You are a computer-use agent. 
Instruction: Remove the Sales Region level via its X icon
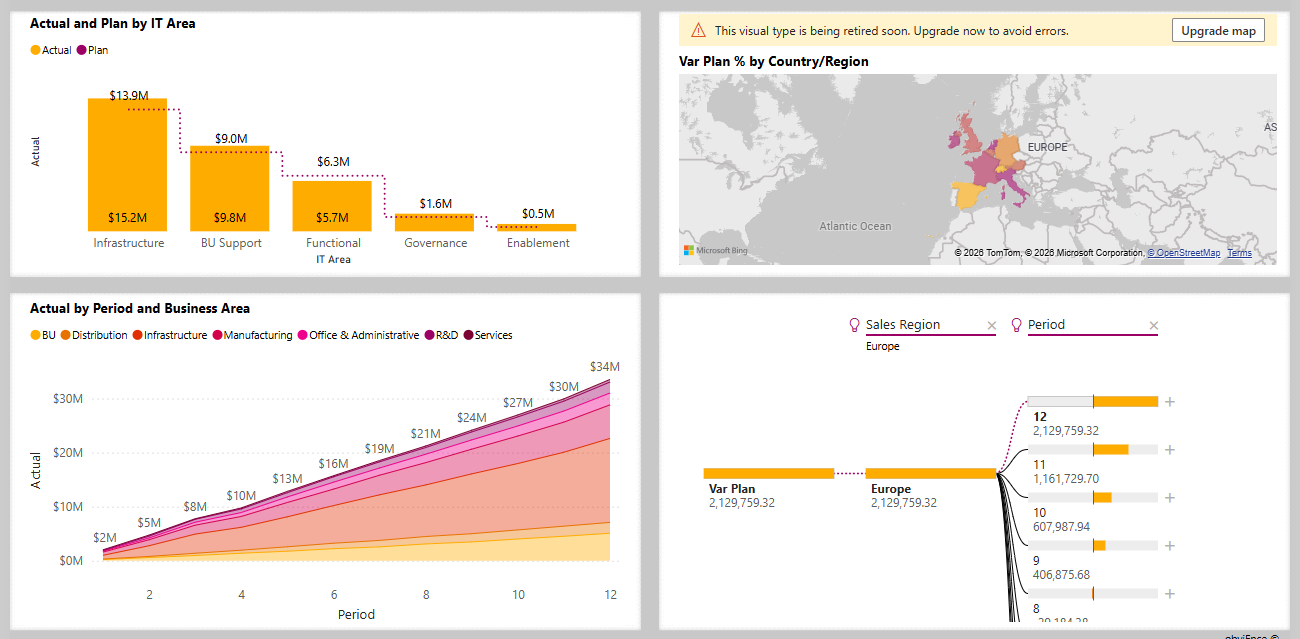point(991,324)
